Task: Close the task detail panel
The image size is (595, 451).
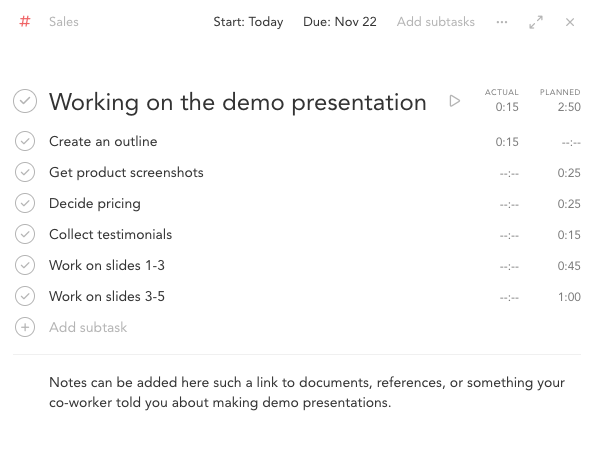Action: coord(570,22)
